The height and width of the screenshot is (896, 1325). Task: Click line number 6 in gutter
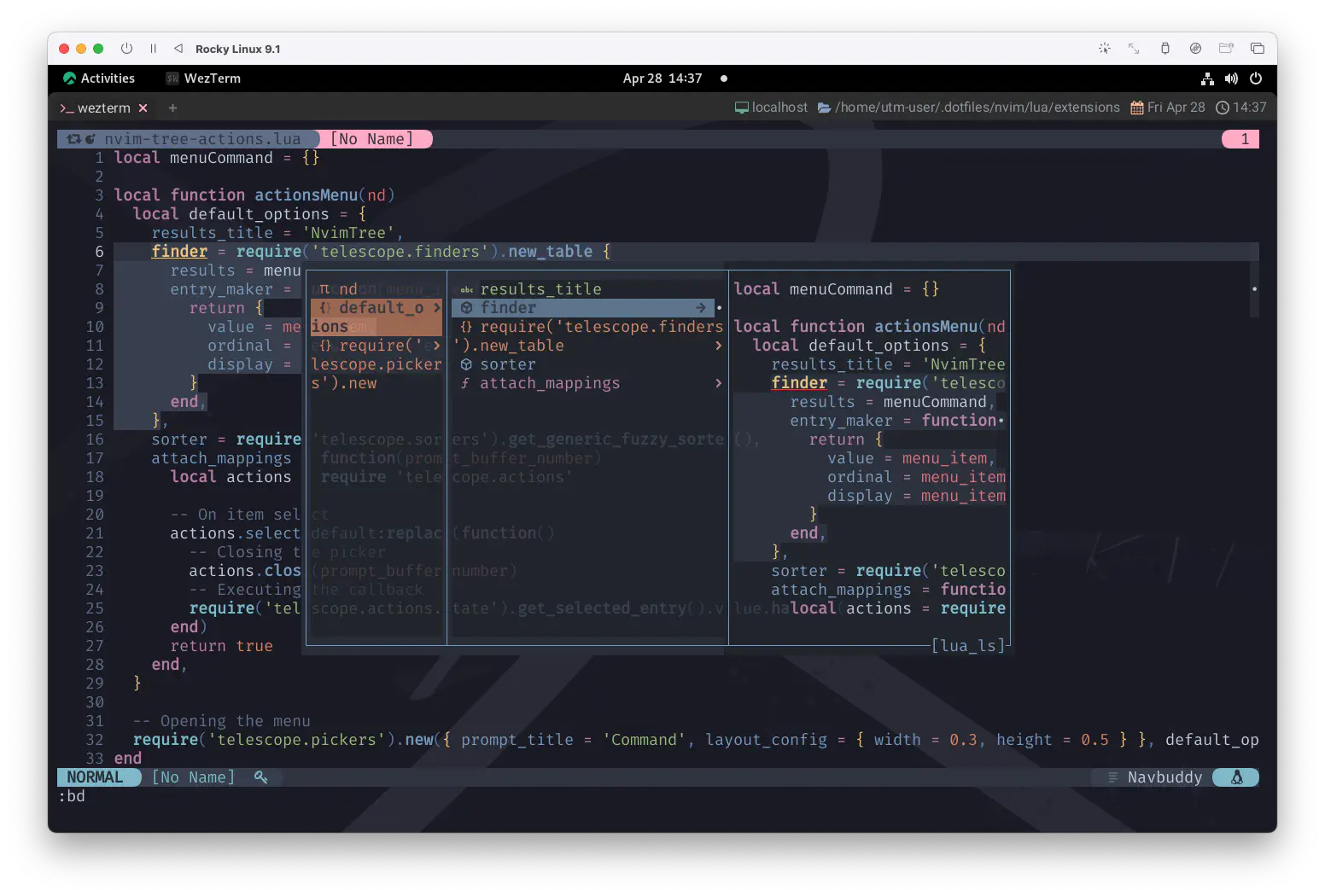tap(99, 252)
